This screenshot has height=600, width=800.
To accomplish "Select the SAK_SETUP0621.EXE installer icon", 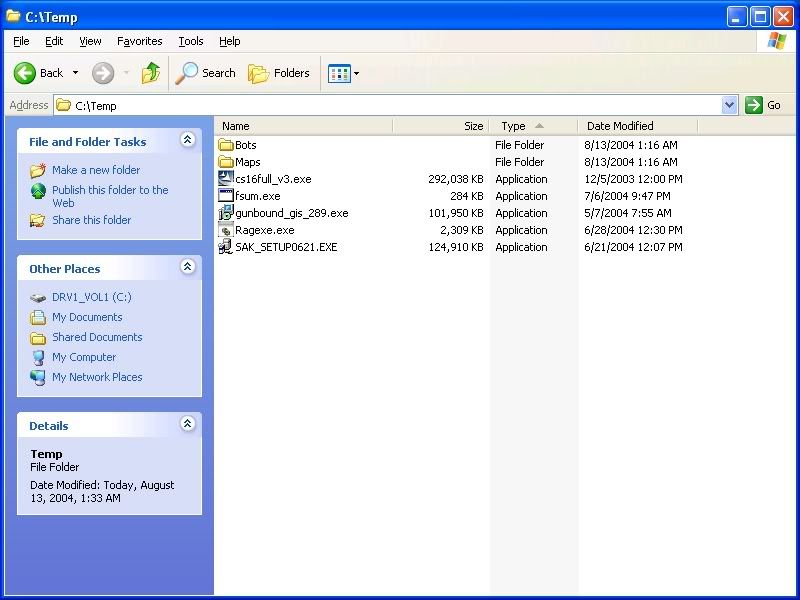I will 226,247.
